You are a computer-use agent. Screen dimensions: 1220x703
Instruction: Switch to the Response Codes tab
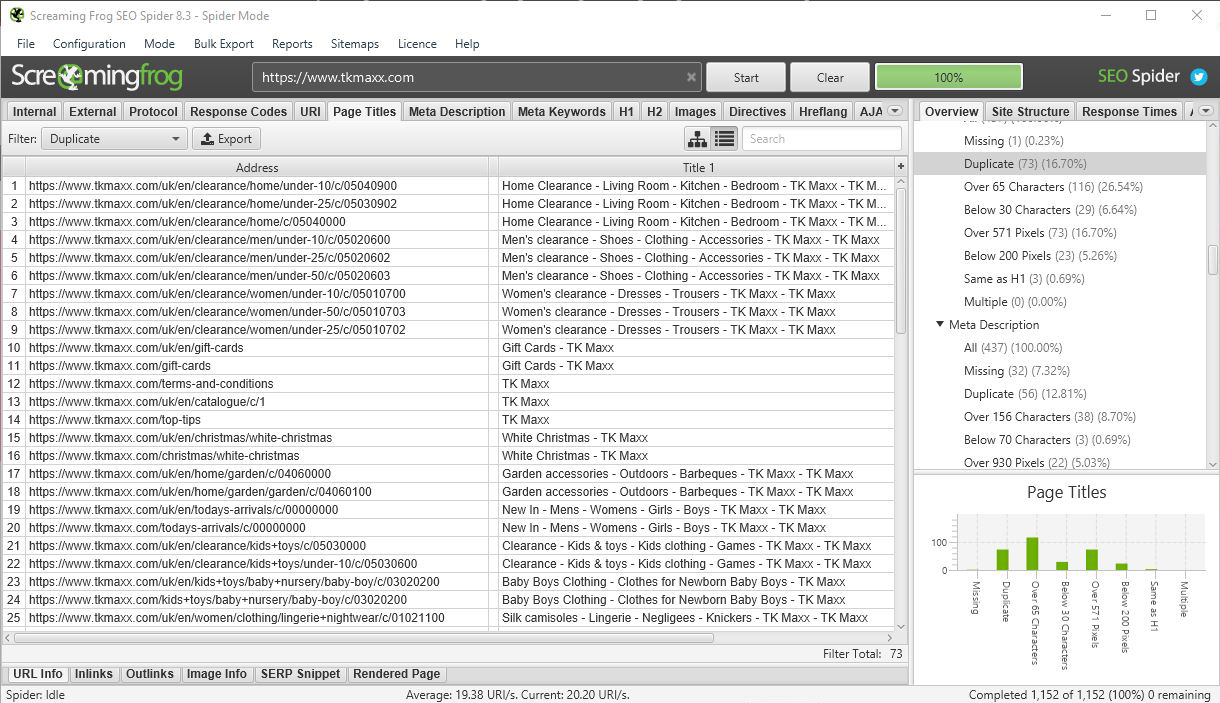point(239,111)
